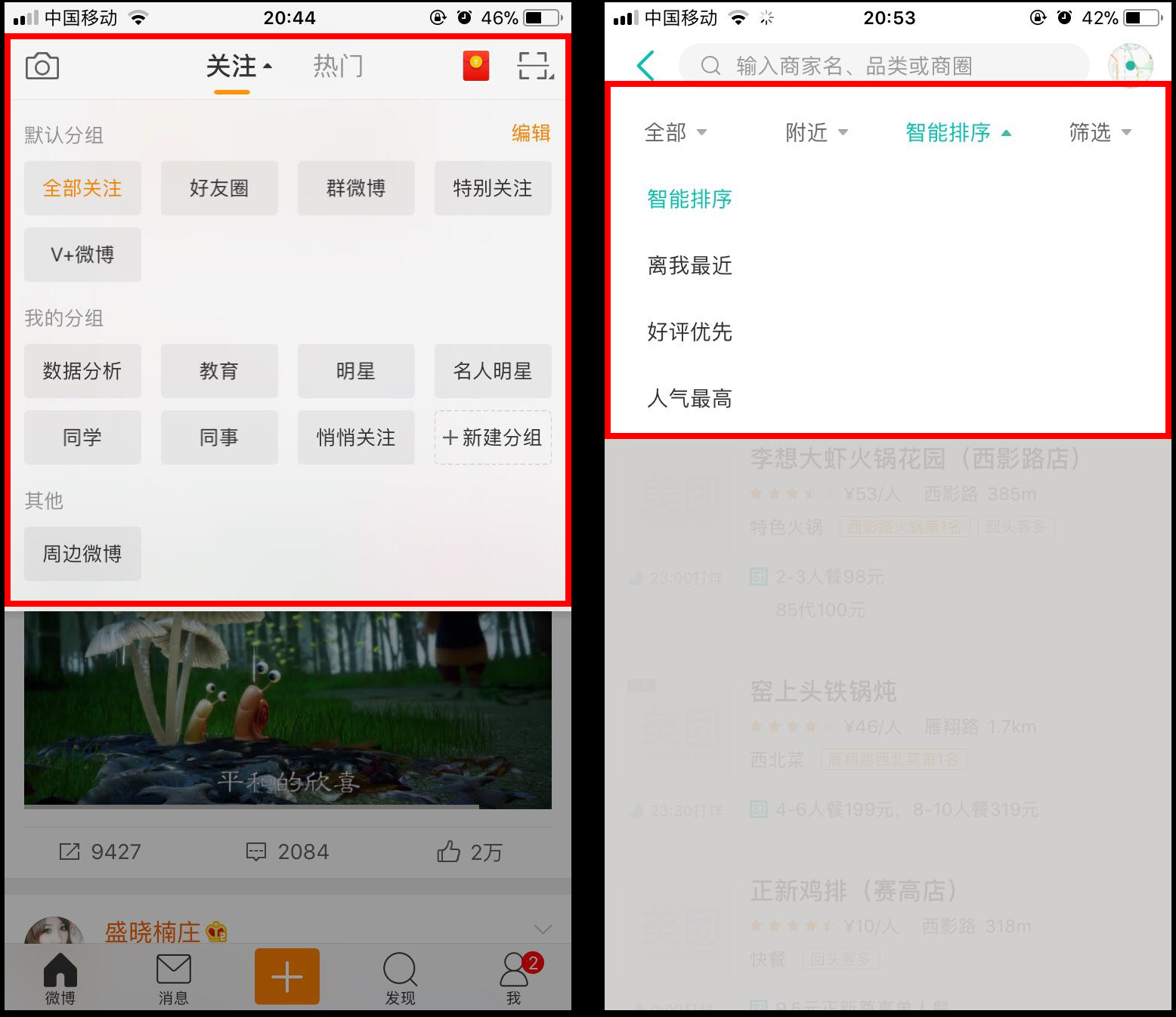Viewport: 1176px width, 1017px height.
Task: Tap the 新建分组 new group button
Action: tap(493, 437)
